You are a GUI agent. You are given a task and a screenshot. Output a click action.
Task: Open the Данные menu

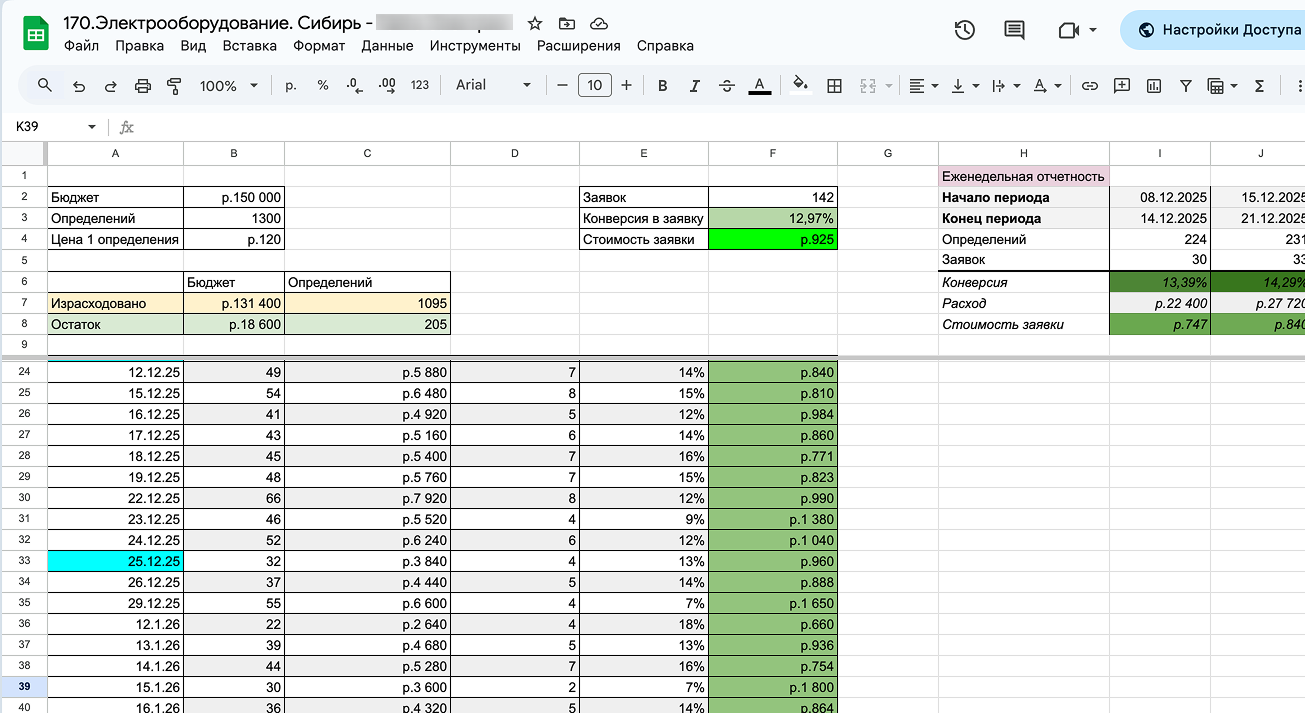387,46
